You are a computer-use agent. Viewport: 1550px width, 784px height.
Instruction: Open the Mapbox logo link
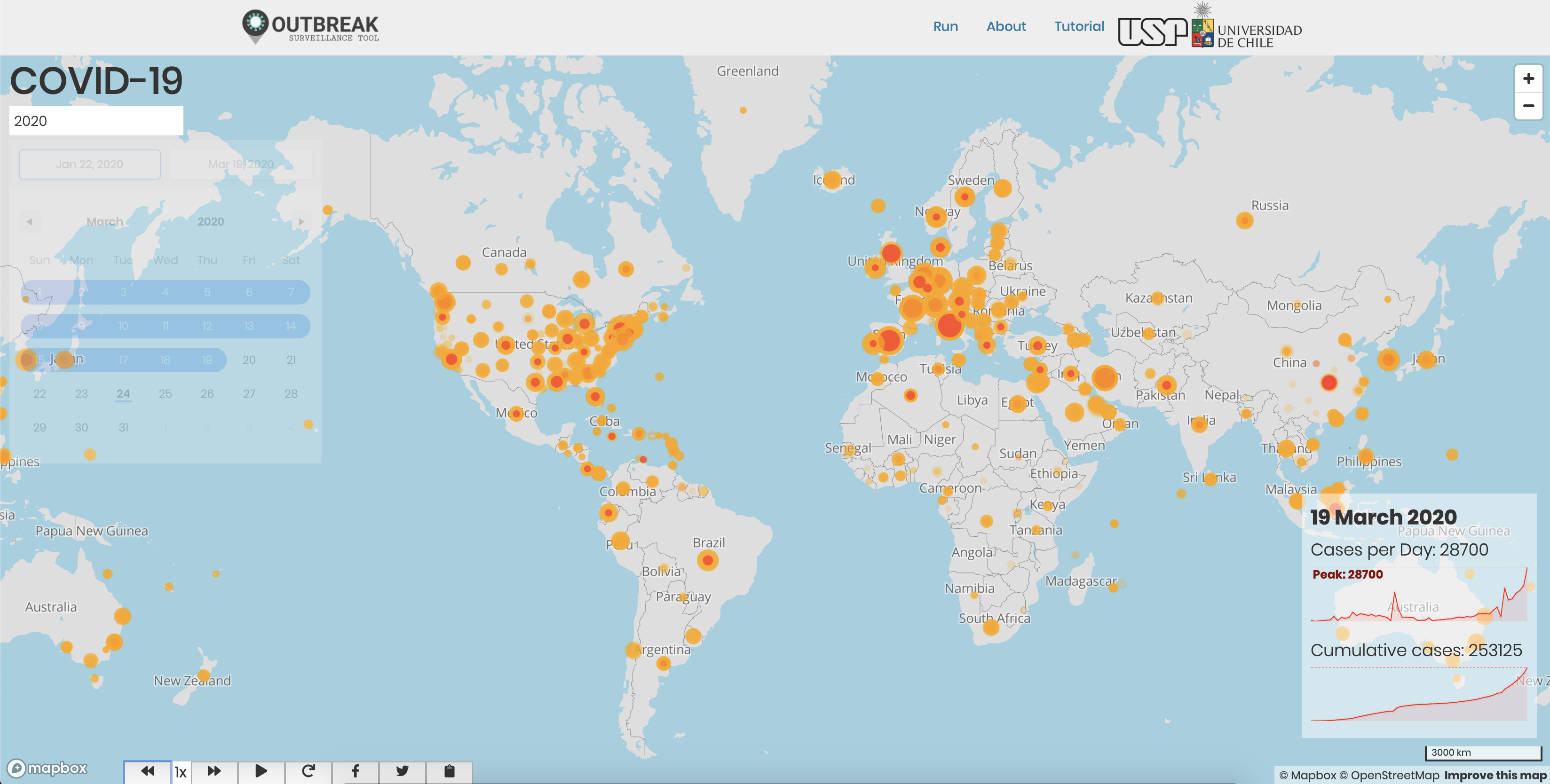click(47, 768)
